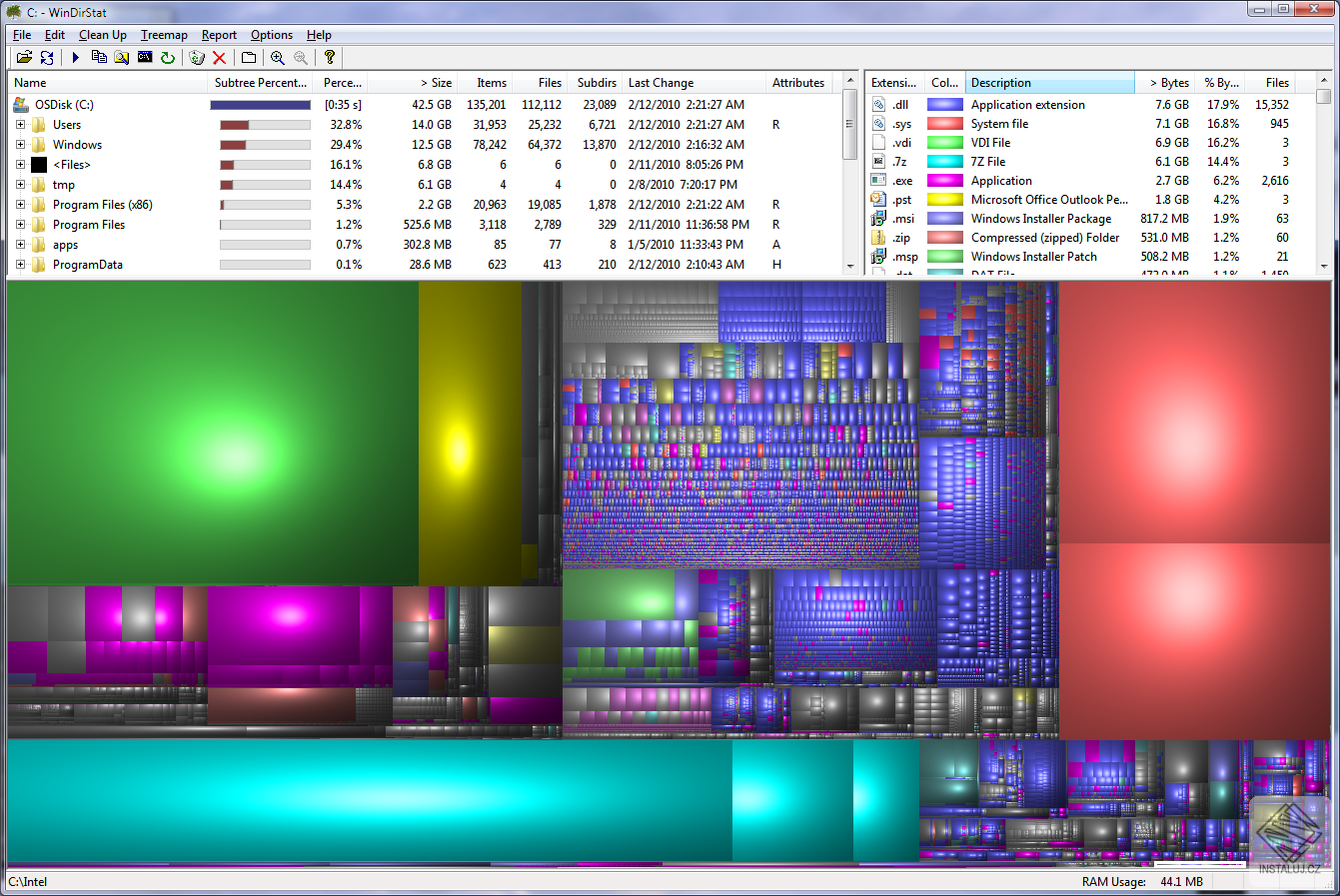The height and width of the screenshot is (896, 1340).
Task: Open the Explorer Here magnifier-folder icon
Action: pos(122,58)
